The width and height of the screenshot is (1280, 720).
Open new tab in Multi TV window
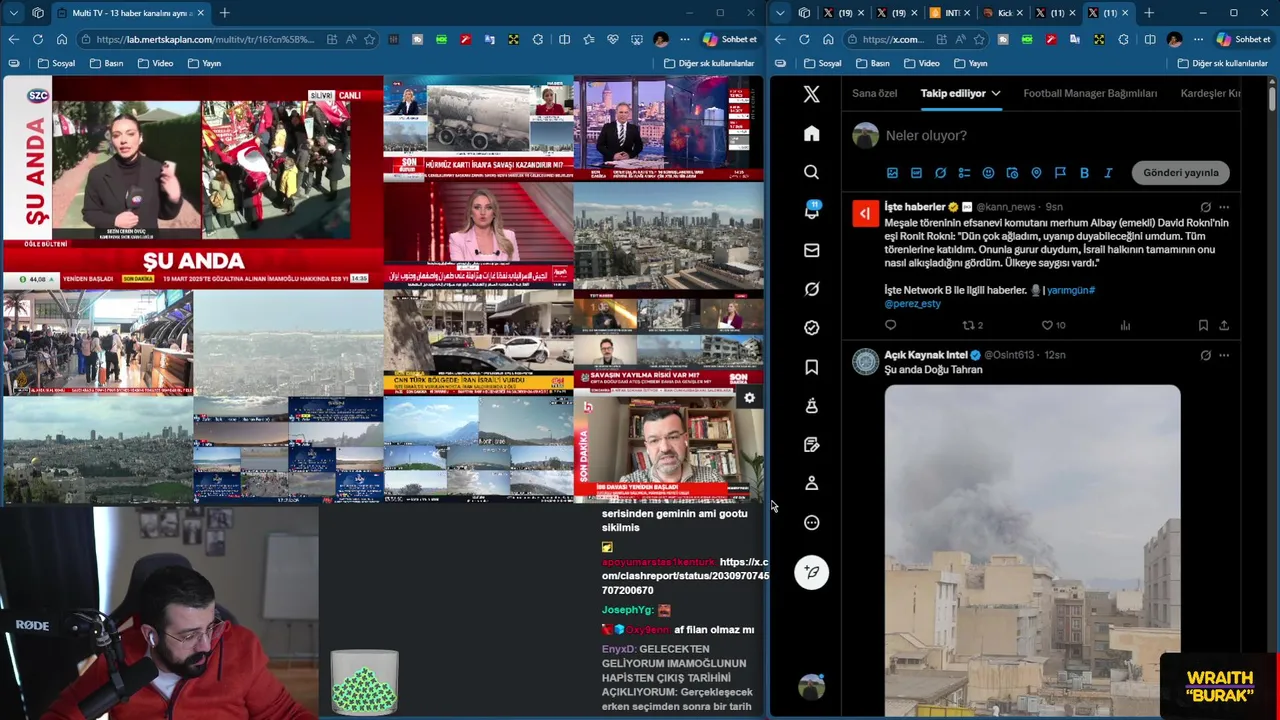pos(225,13)
